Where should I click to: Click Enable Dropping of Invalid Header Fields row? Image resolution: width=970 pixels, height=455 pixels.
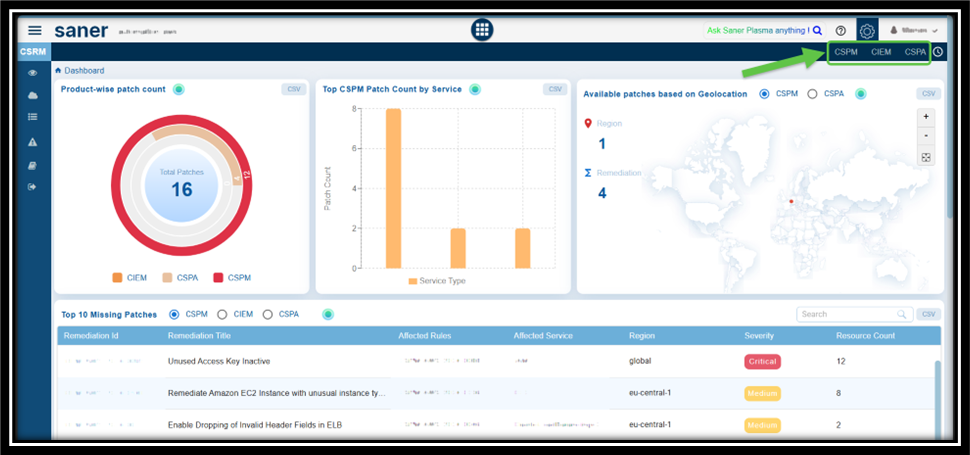pyautogui.click(x=255, y=425)
